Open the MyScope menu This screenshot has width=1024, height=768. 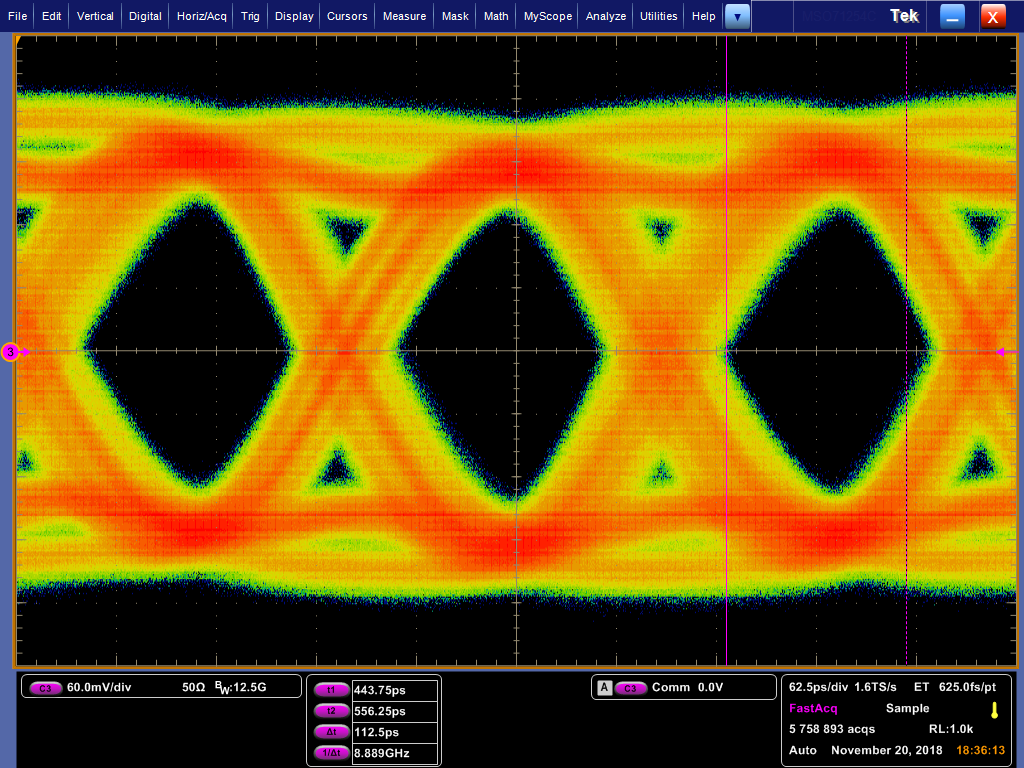point(547,16)
